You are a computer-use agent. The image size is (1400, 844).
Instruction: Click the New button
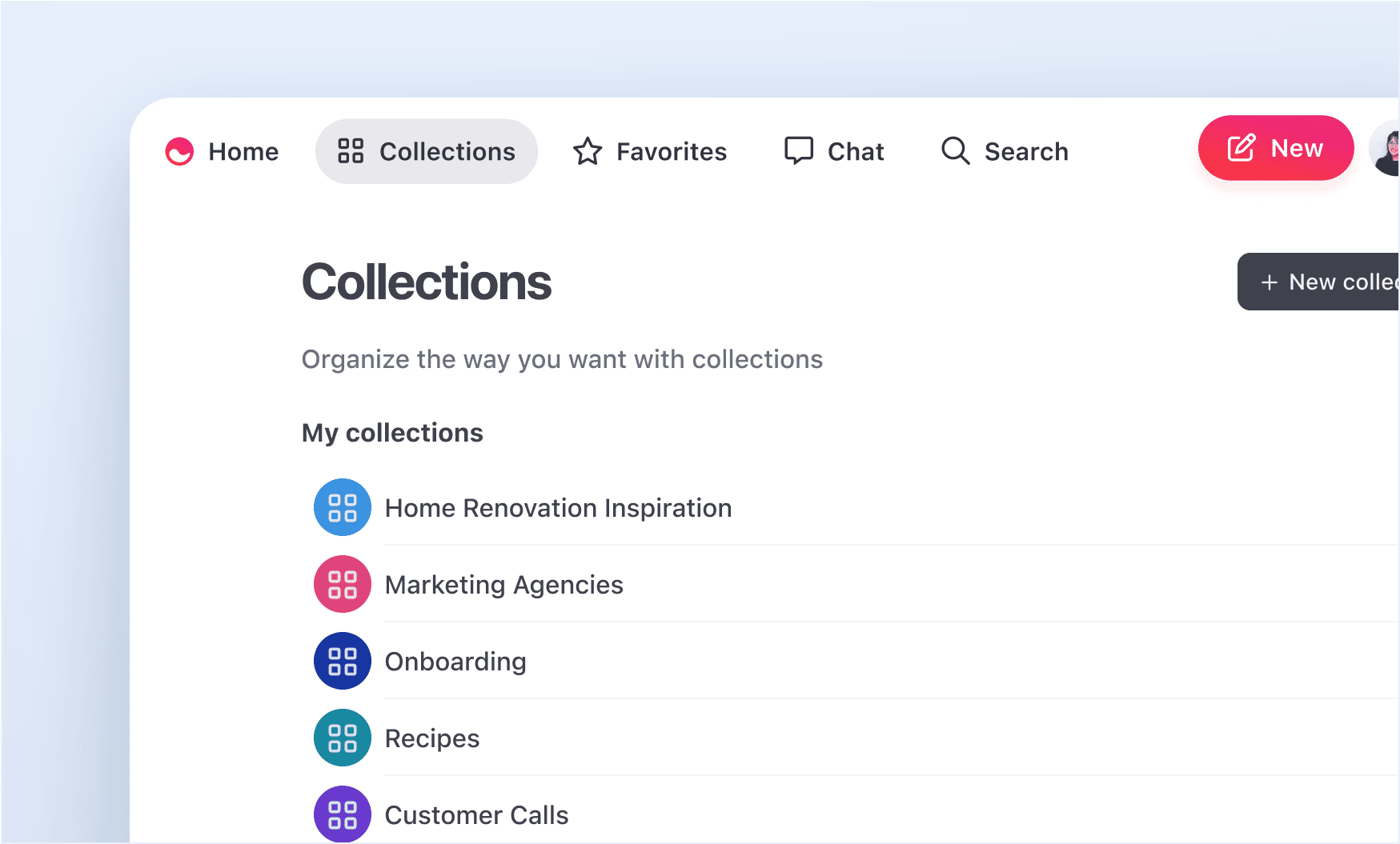pyautogui.click(x=1276, y=148)
